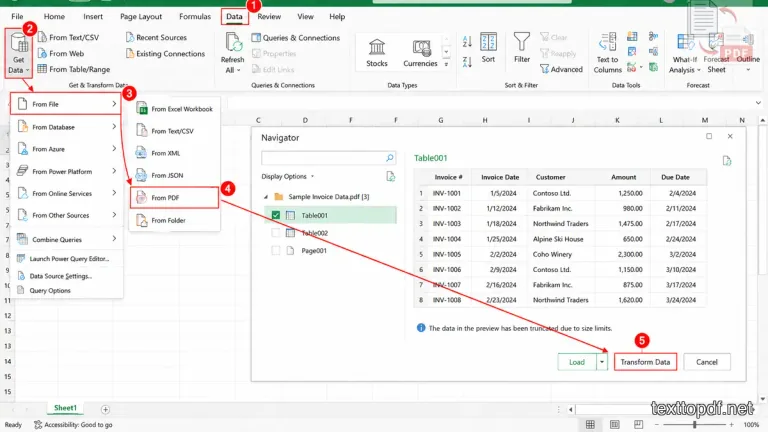Launch Power Query Editor
This screenshot has width=768, height=432.
coord(66,259)
